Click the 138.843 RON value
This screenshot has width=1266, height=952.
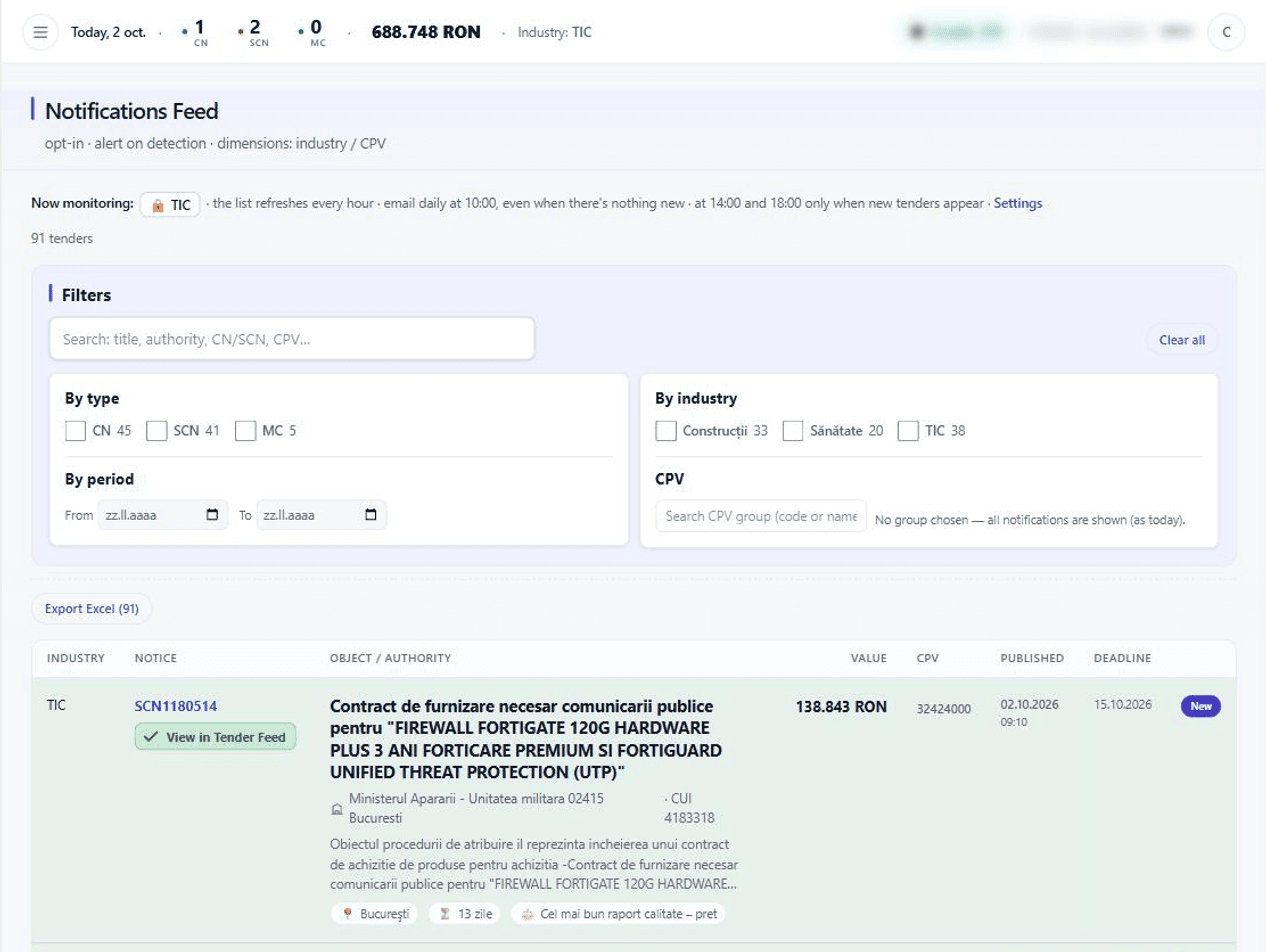[841, 706]
